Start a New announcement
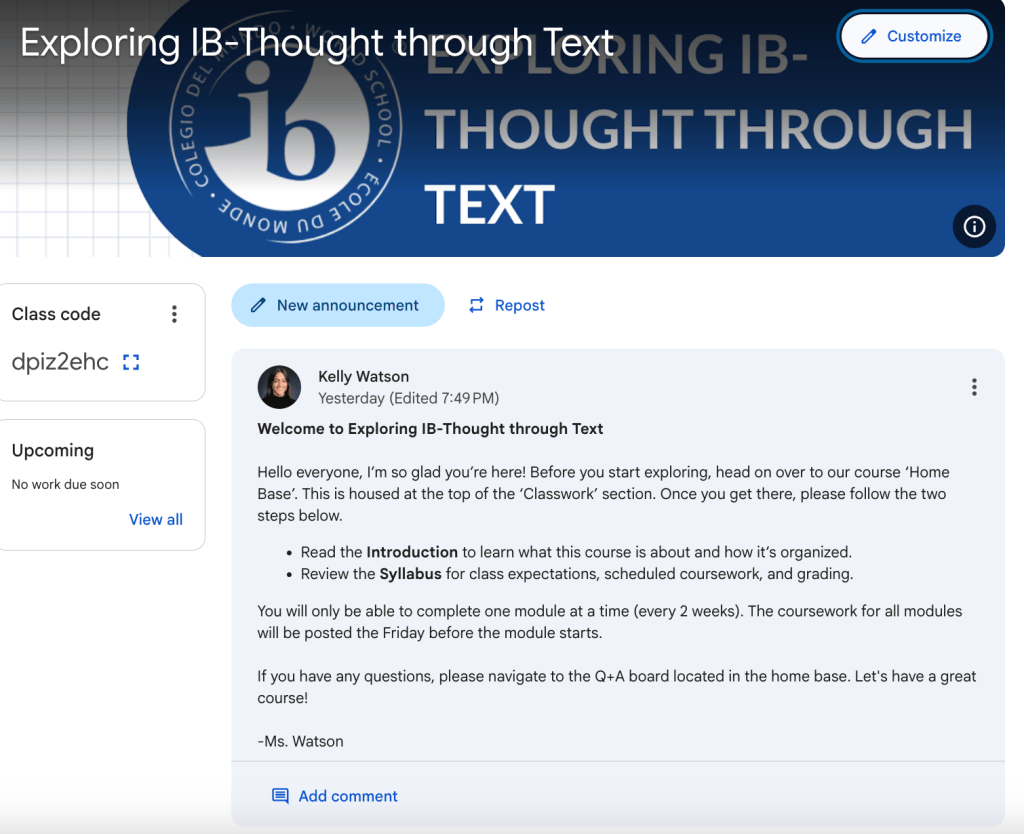The width and height of the screenshot is (1024, 834). [338, 305]
